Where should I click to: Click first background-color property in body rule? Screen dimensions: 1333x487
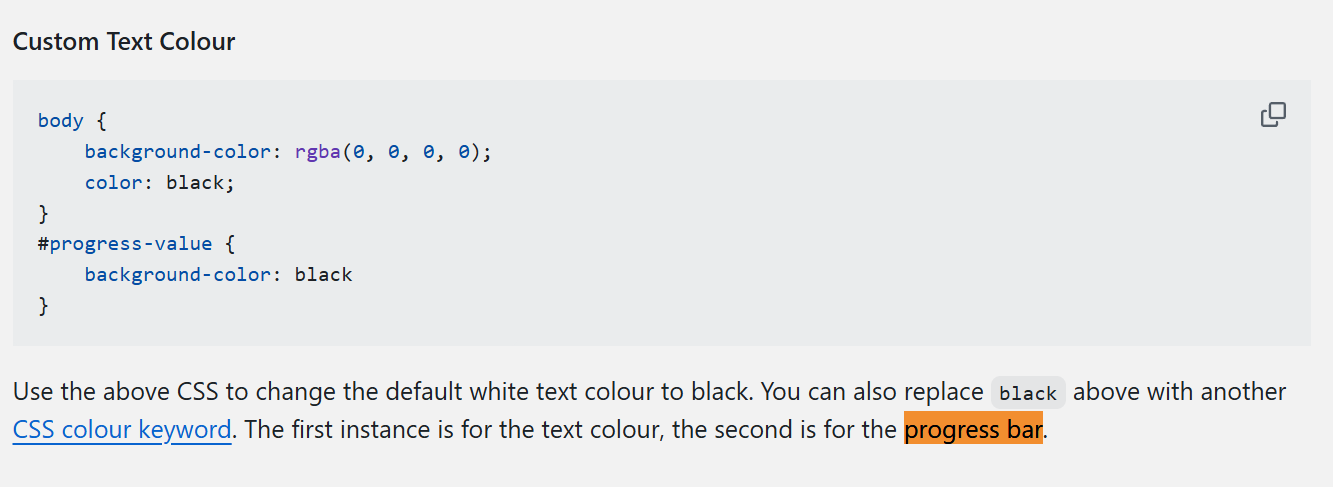[x=178, y=152]
